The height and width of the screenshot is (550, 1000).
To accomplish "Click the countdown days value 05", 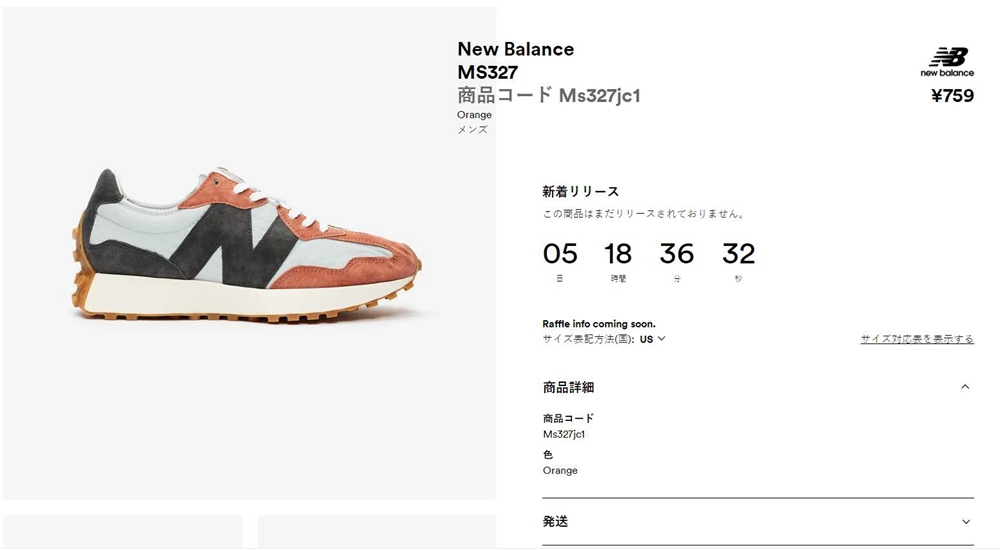I will (560, 254).
